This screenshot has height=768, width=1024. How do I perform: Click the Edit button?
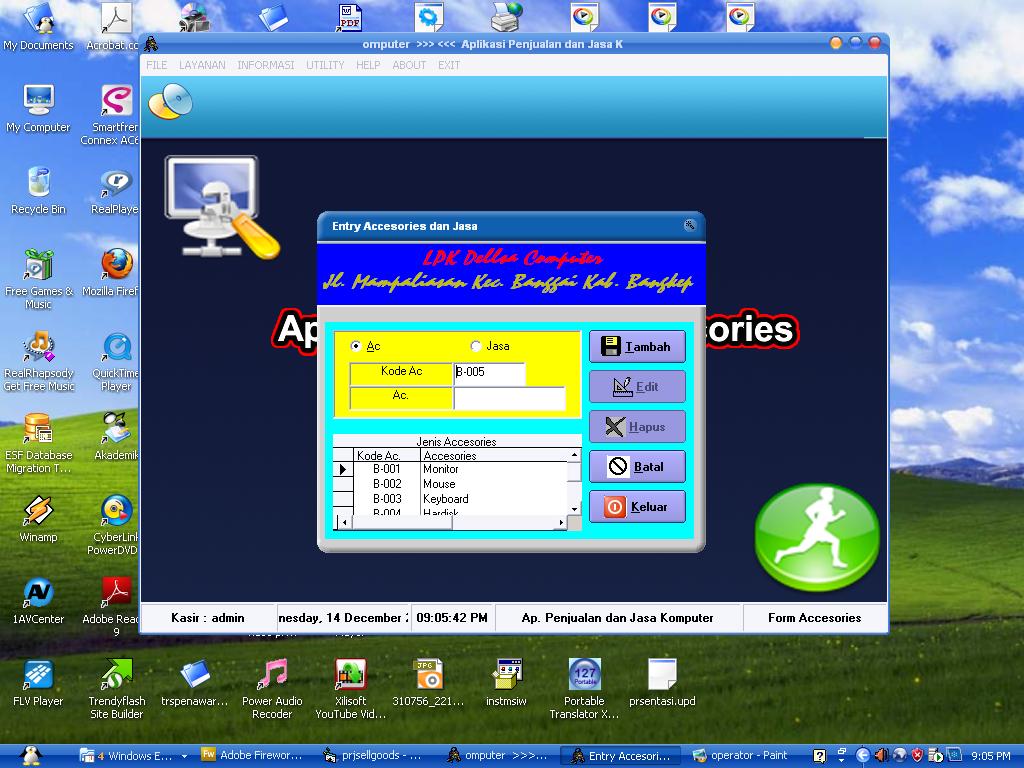(637, 387)
